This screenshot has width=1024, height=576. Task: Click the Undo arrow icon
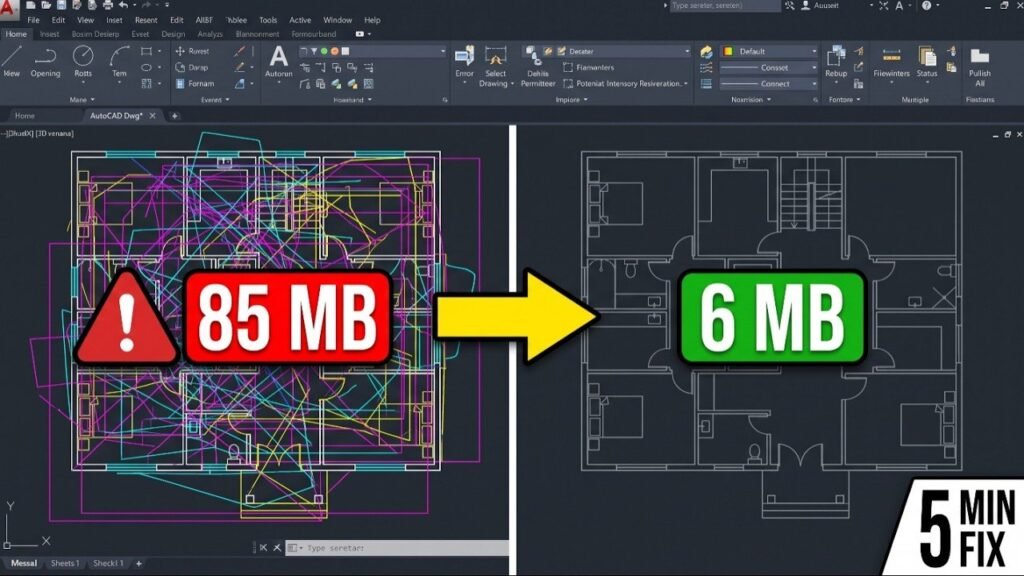click(123, 5)
